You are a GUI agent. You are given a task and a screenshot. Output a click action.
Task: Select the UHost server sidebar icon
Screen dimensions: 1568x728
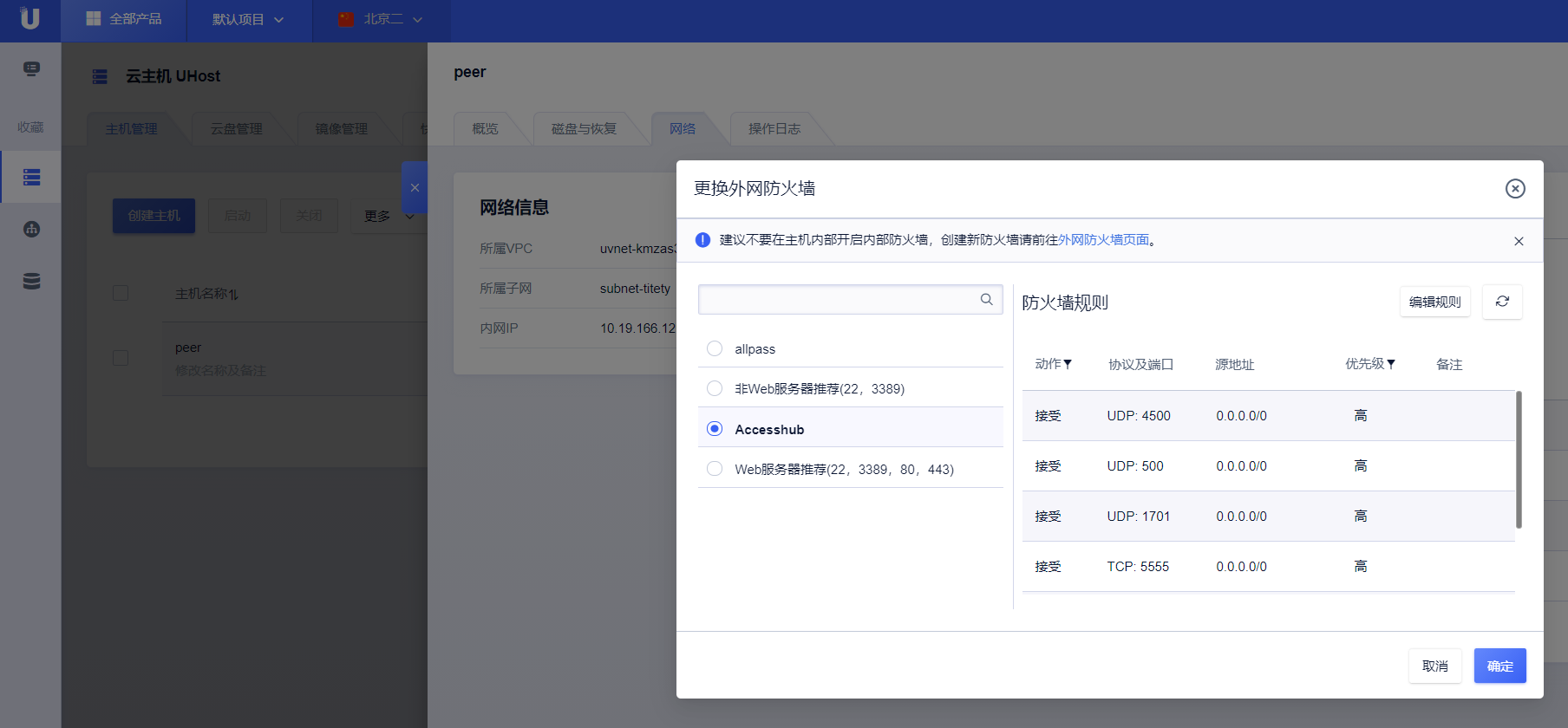[31, 177]
